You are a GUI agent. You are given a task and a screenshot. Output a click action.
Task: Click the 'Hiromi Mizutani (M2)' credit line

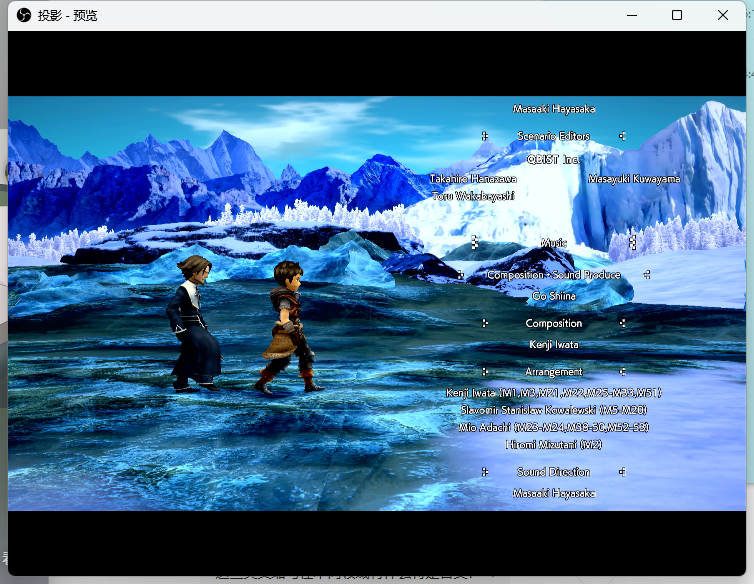coord(553,444)
